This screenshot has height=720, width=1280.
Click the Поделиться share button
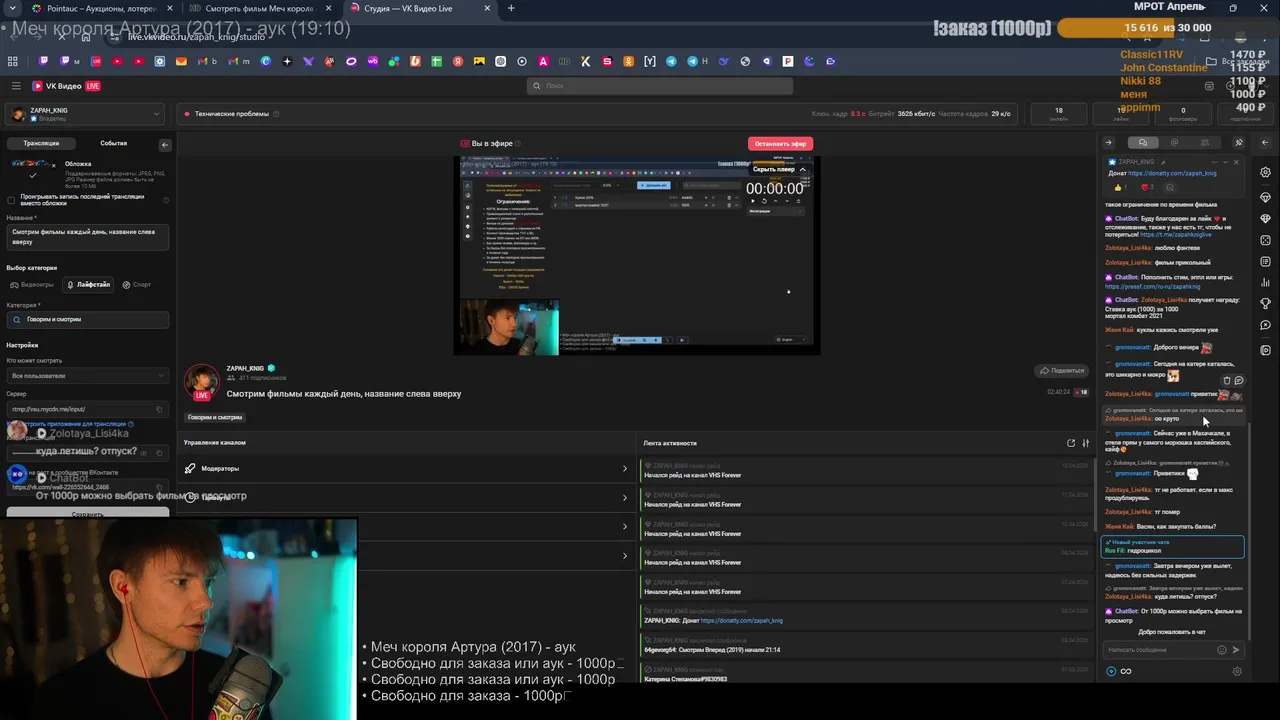[x=1061, y=370]
